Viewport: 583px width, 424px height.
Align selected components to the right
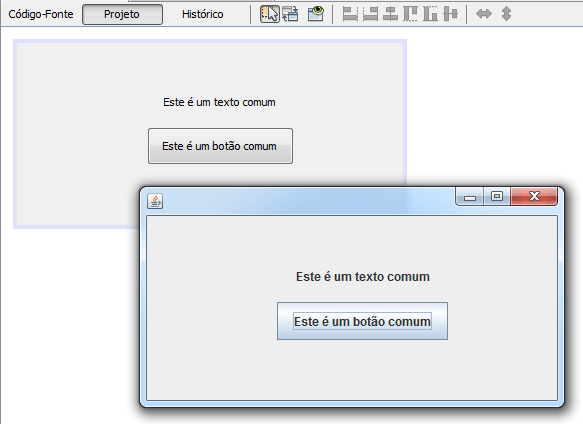pos(370,14)
